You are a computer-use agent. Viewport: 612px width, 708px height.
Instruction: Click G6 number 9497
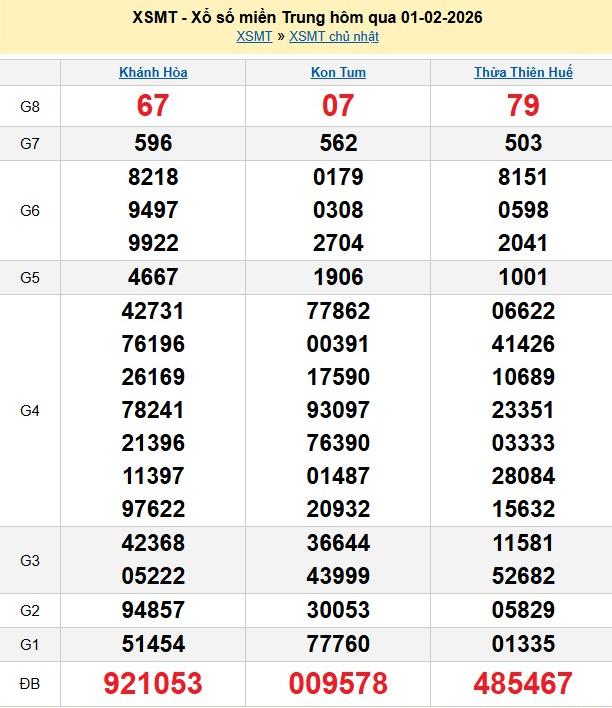click(153, 210)
